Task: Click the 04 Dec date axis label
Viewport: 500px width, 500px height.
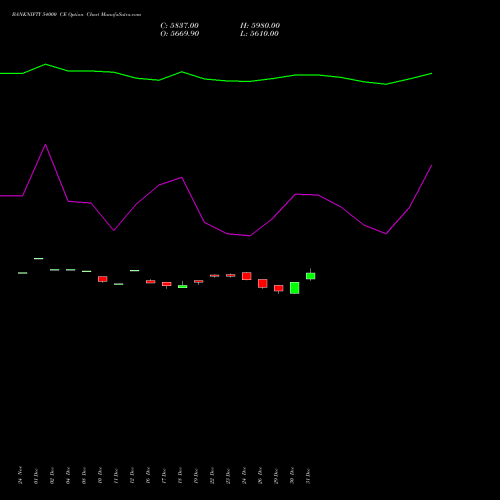Action: 69,476
